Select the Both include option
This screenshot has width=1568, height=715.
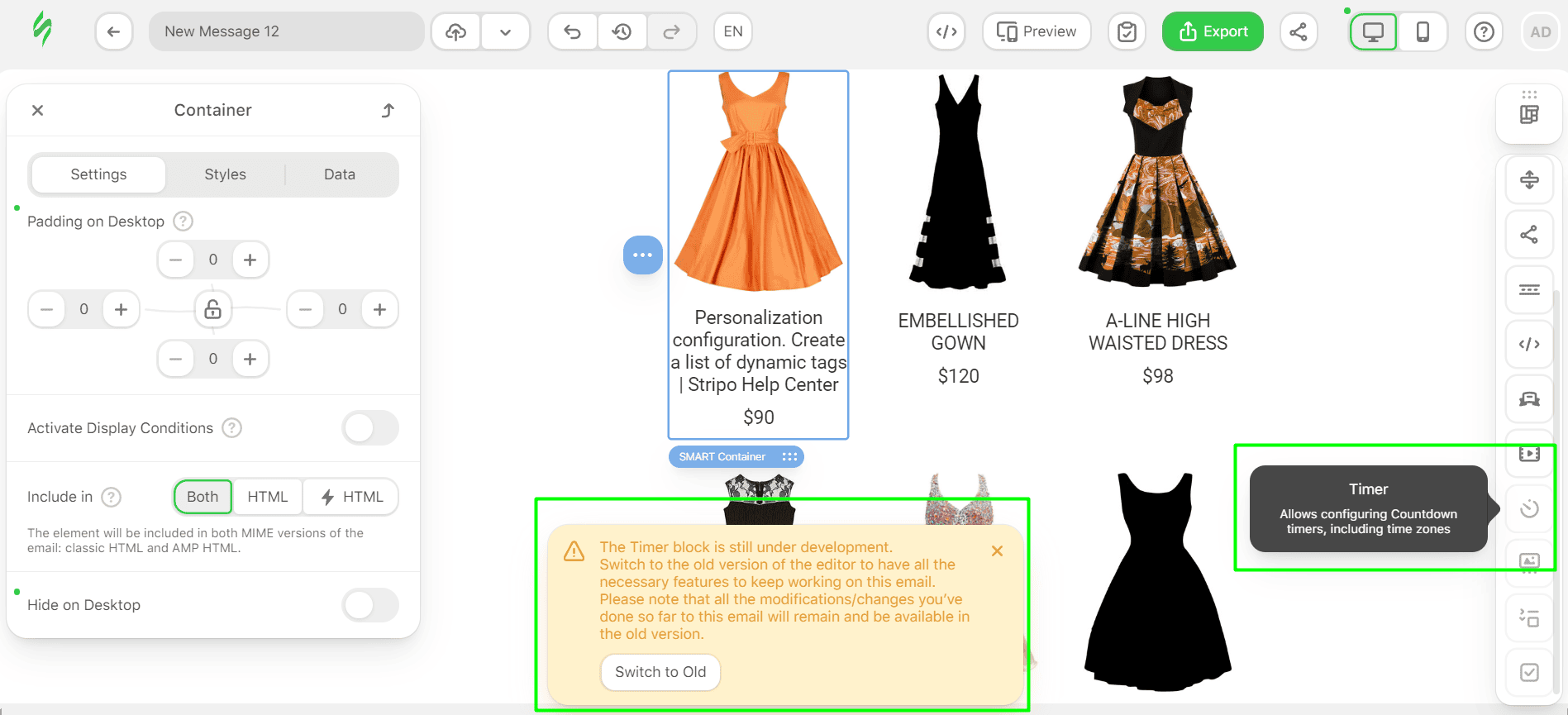tap(203, 497)
